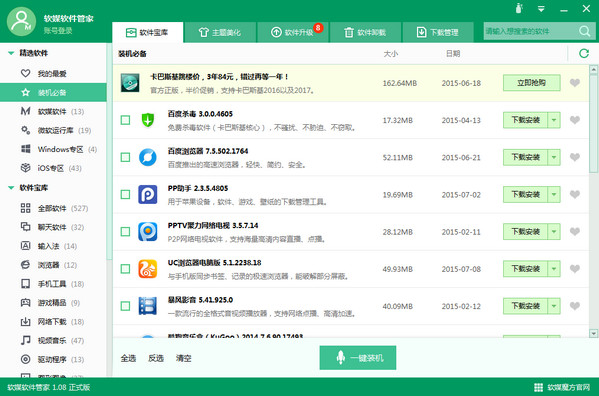Favorite PP助手 with heart icon
599x396 pixels.
coord(575,194)
